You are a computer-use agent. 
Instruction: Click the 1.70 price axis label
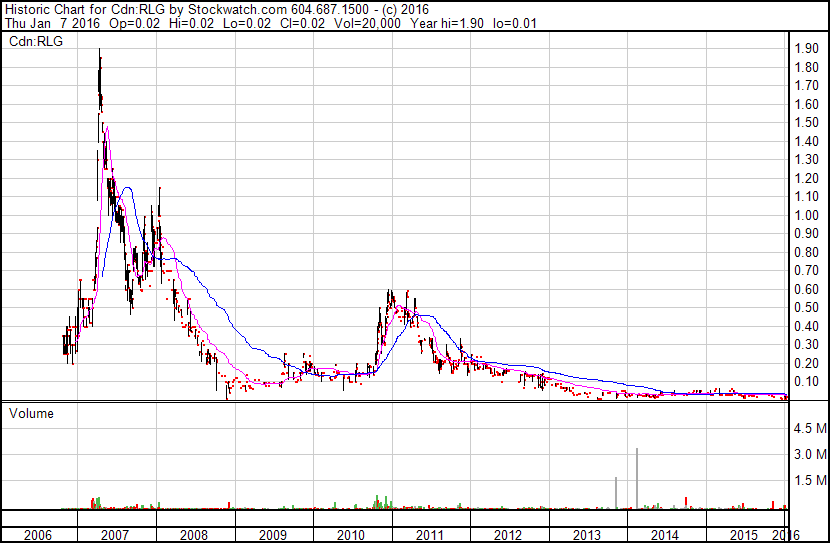(x=807, y=86)
